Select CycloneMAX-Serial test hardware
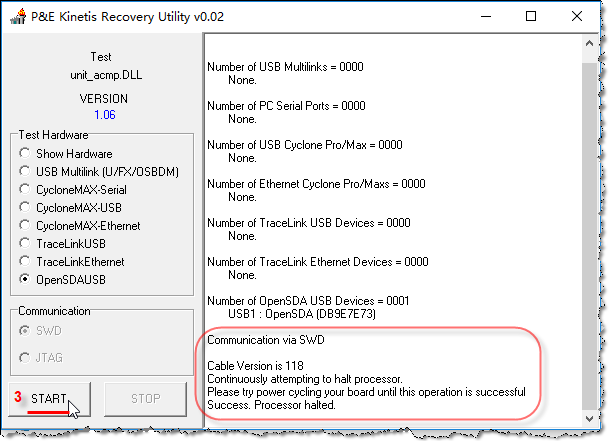Image resolution: width=609 pixels, height=441 pixels. 24,190
